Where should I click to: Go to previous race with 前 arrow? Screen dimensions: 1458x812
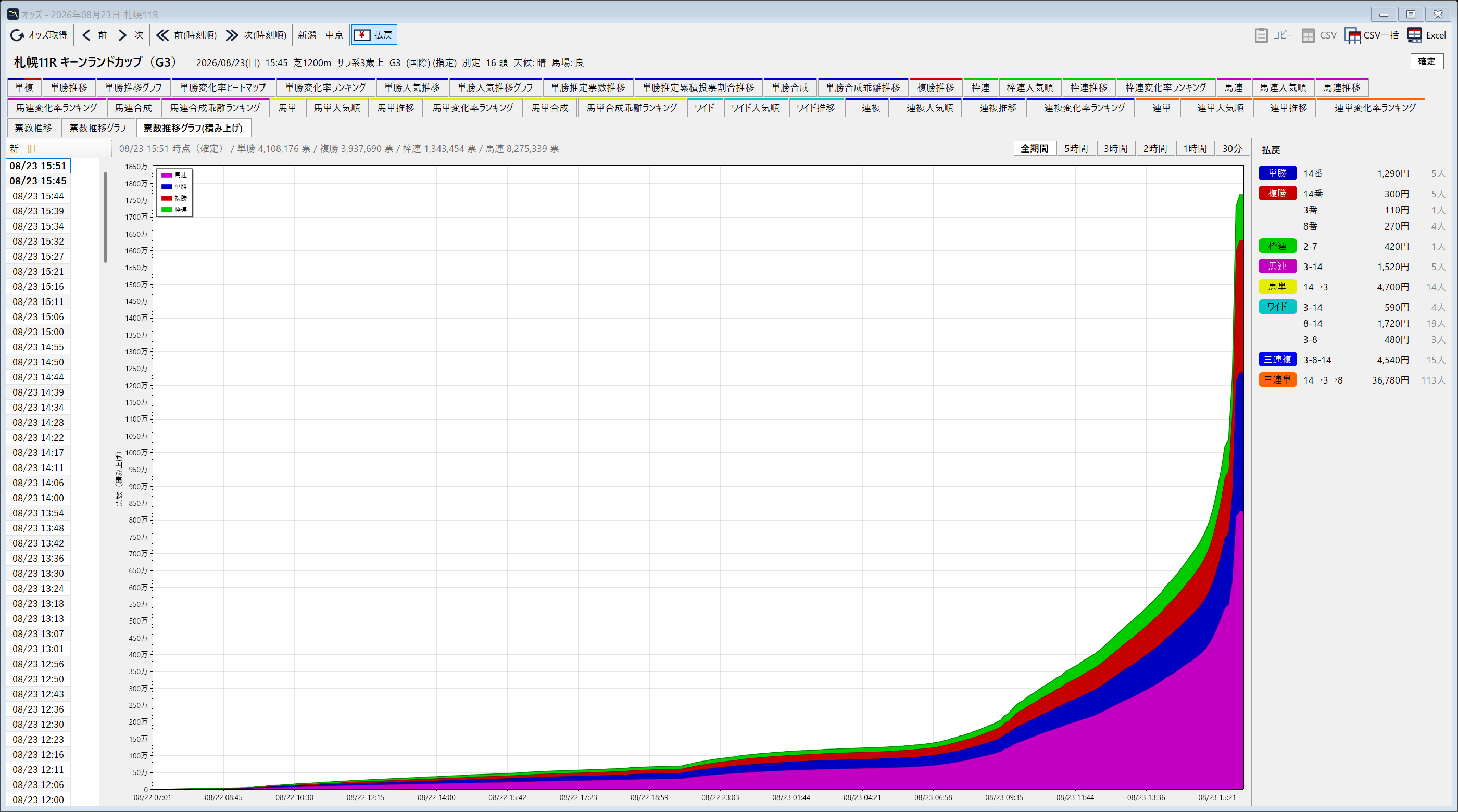tap(86, 35)
